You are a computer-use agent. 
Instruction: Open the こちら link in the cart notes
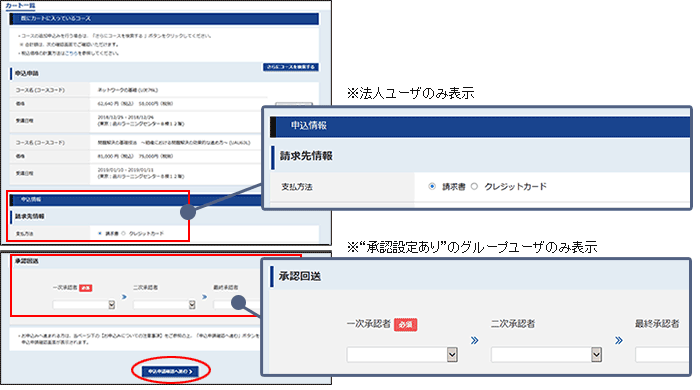(x=71, y=53)
